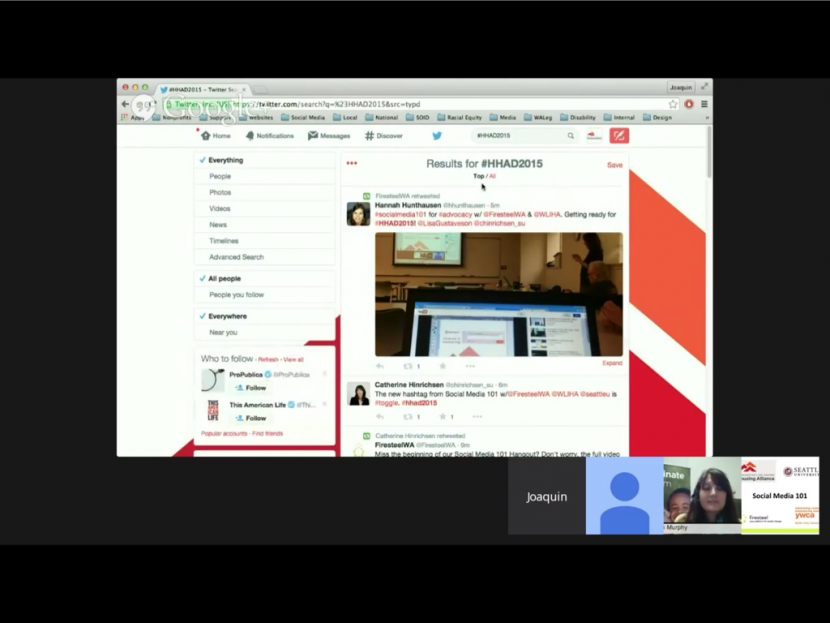Open Twitter Notifications
The image size is (830, 623).
coord(269,136)
